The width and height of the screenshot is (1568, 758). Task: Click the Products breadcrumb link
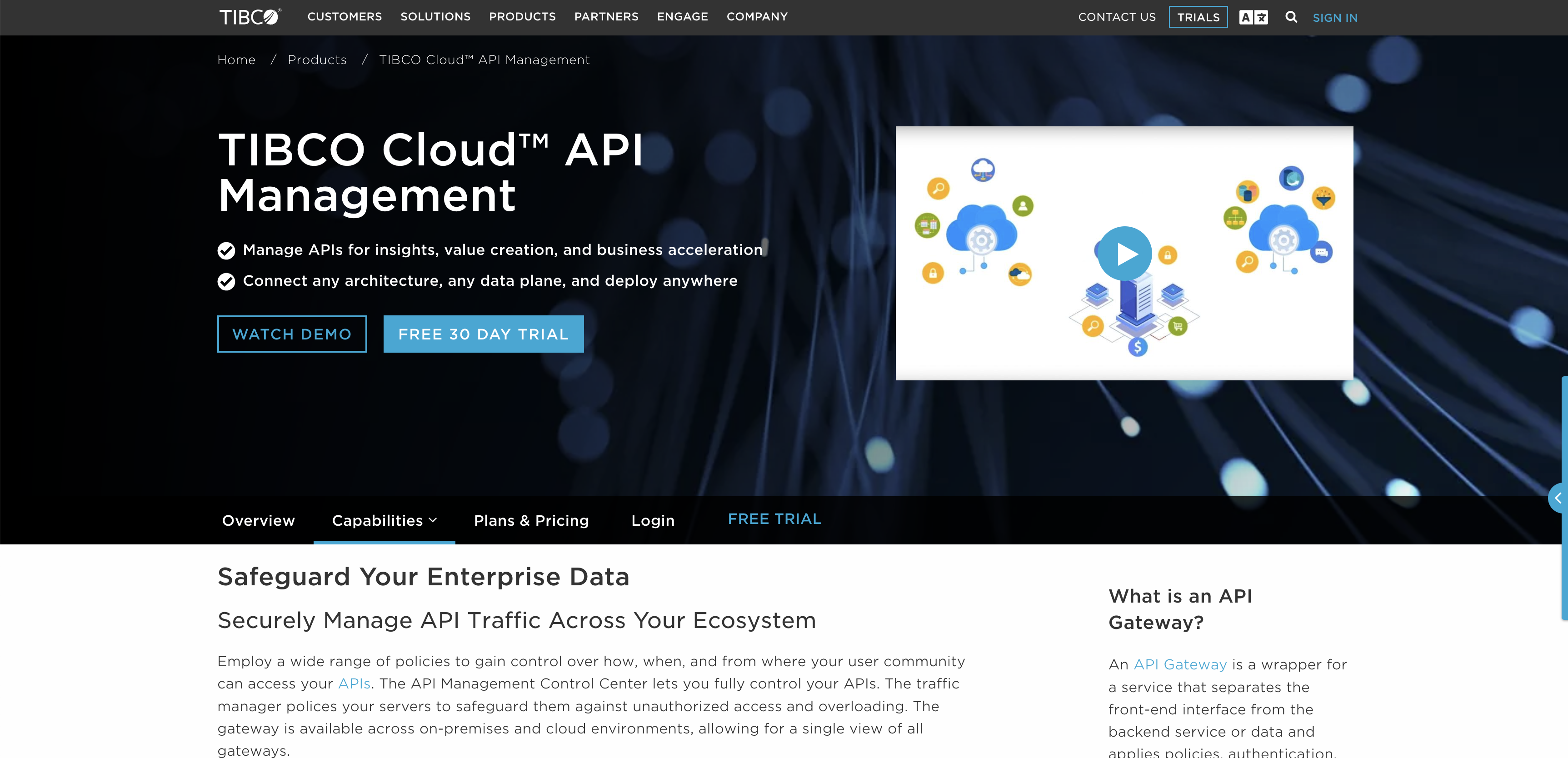(x=316, y=60)
